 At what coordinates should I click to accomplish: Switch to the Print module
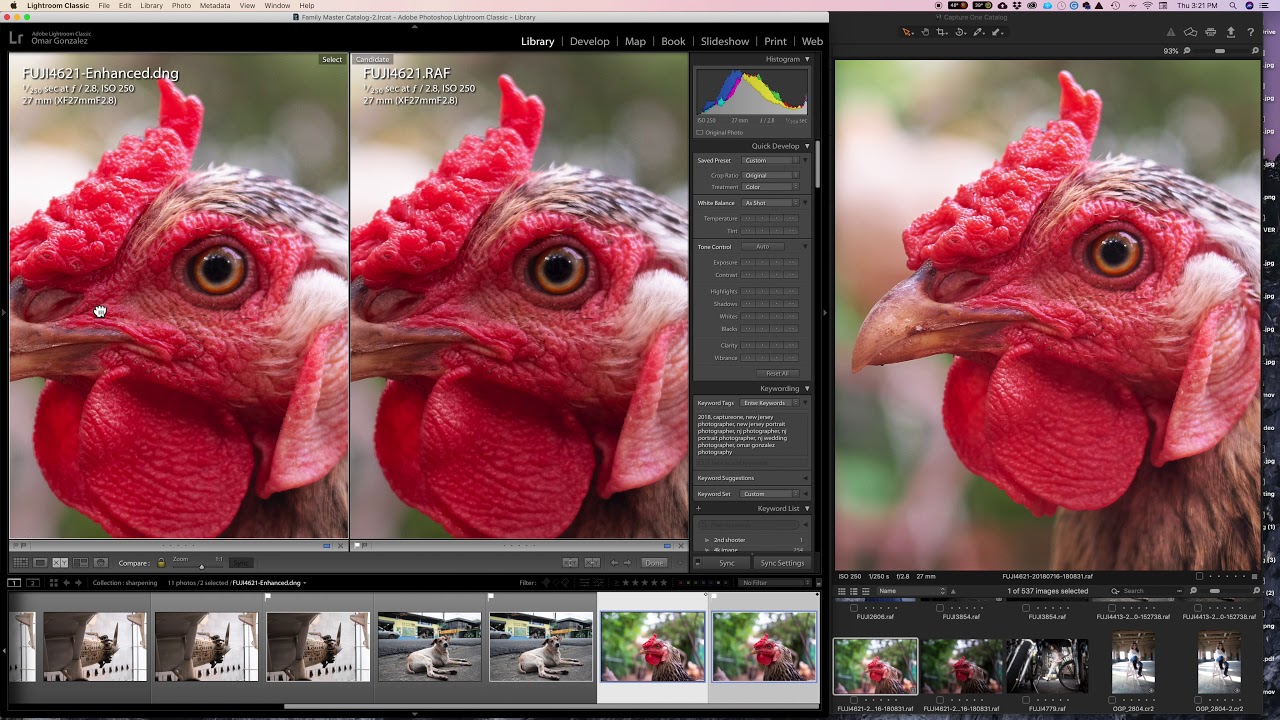tap(775, 41)
